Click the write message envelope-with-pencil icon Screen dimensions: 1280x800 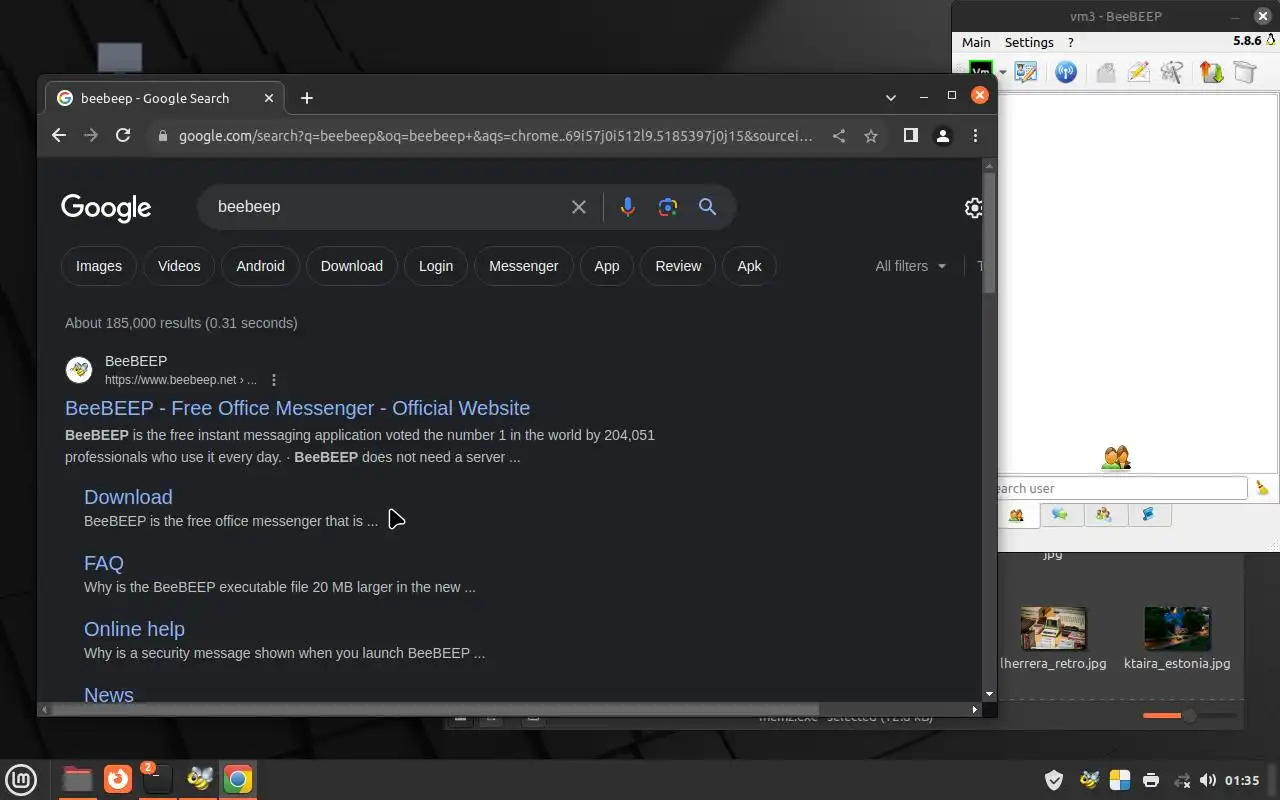click(1138, 72)
